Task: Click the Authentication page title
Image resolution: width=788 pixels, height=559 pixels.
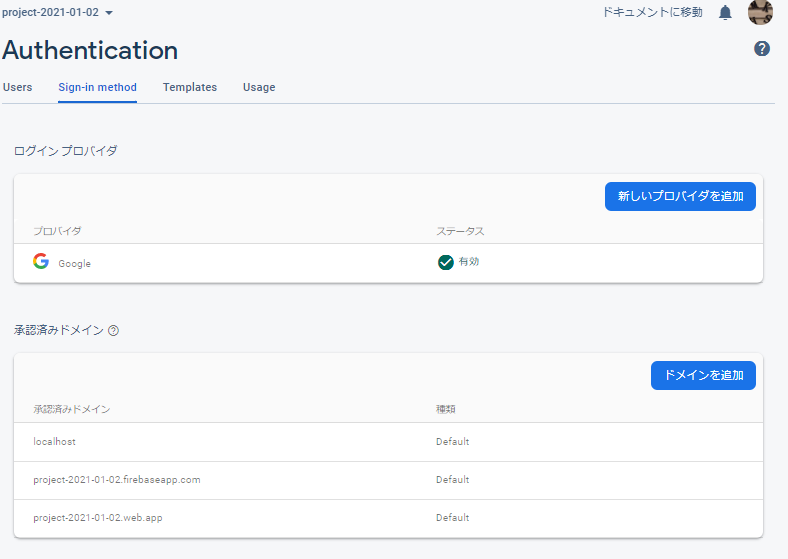Action: [x=90, y=50]
